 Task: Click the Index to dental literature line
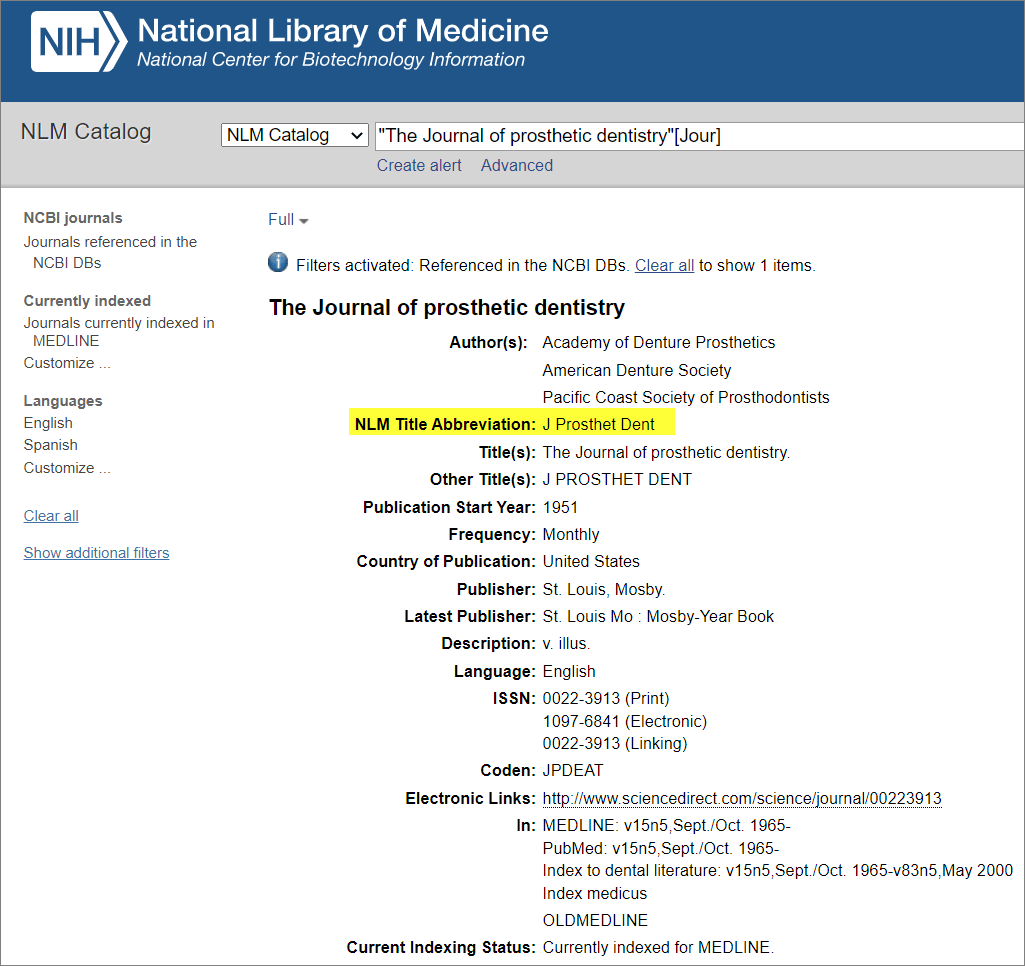pyautogui.click(x=777, y=871)
